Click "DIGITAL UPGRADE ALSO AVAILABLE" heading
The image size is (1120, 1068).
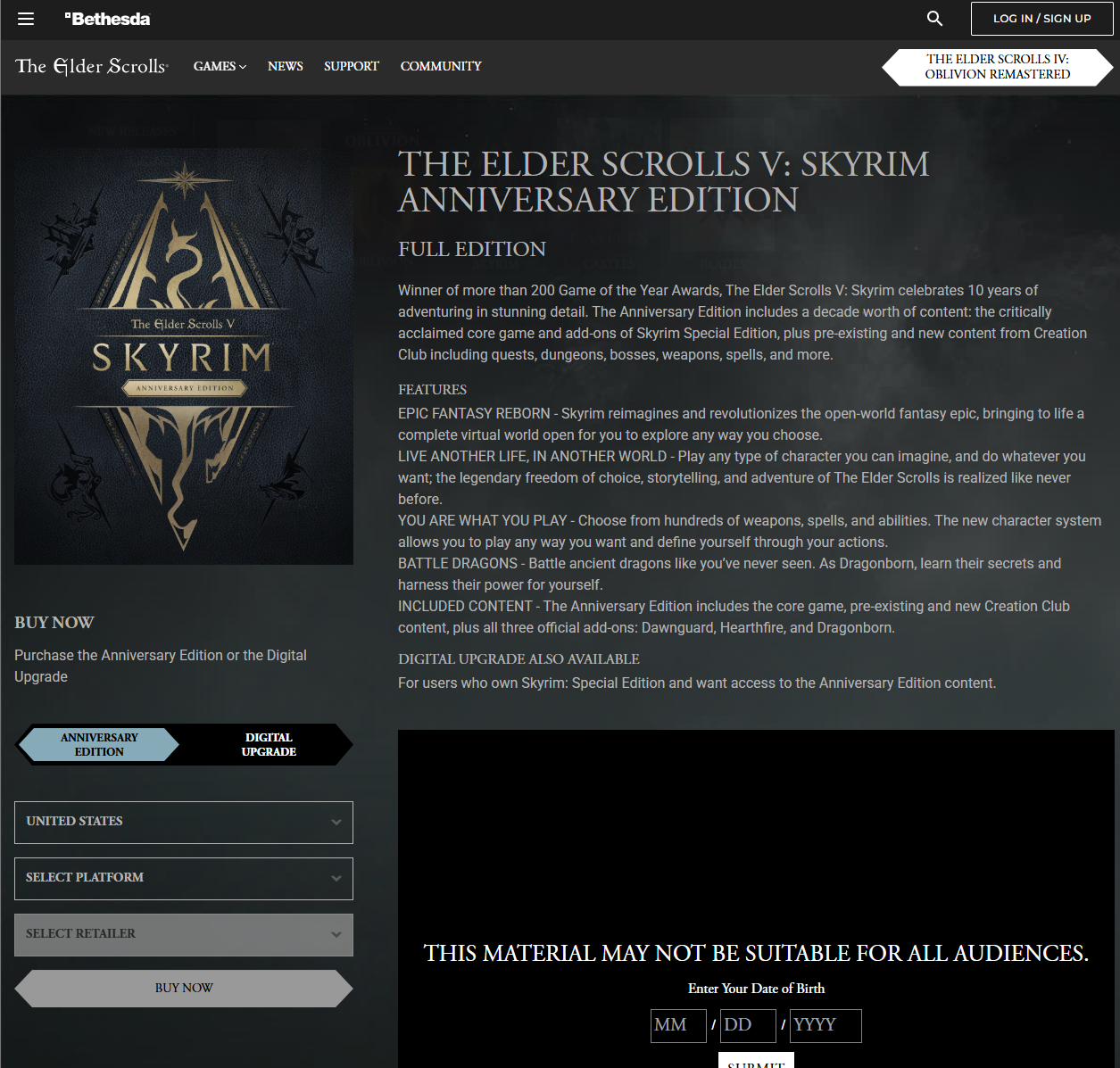pyautogui.click(x=519, y=659)
